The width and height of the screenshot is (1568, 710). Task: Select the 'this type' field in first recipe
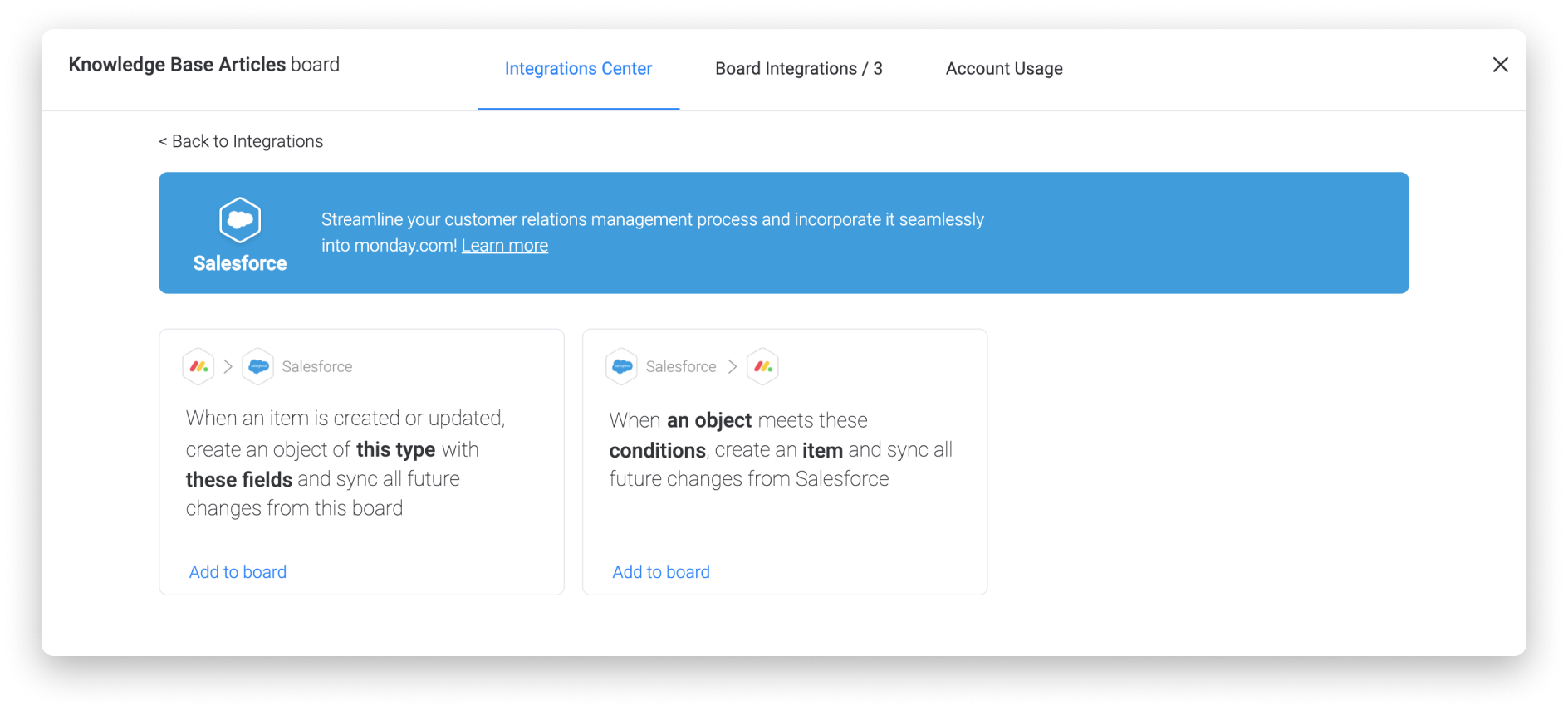point(395,449)
